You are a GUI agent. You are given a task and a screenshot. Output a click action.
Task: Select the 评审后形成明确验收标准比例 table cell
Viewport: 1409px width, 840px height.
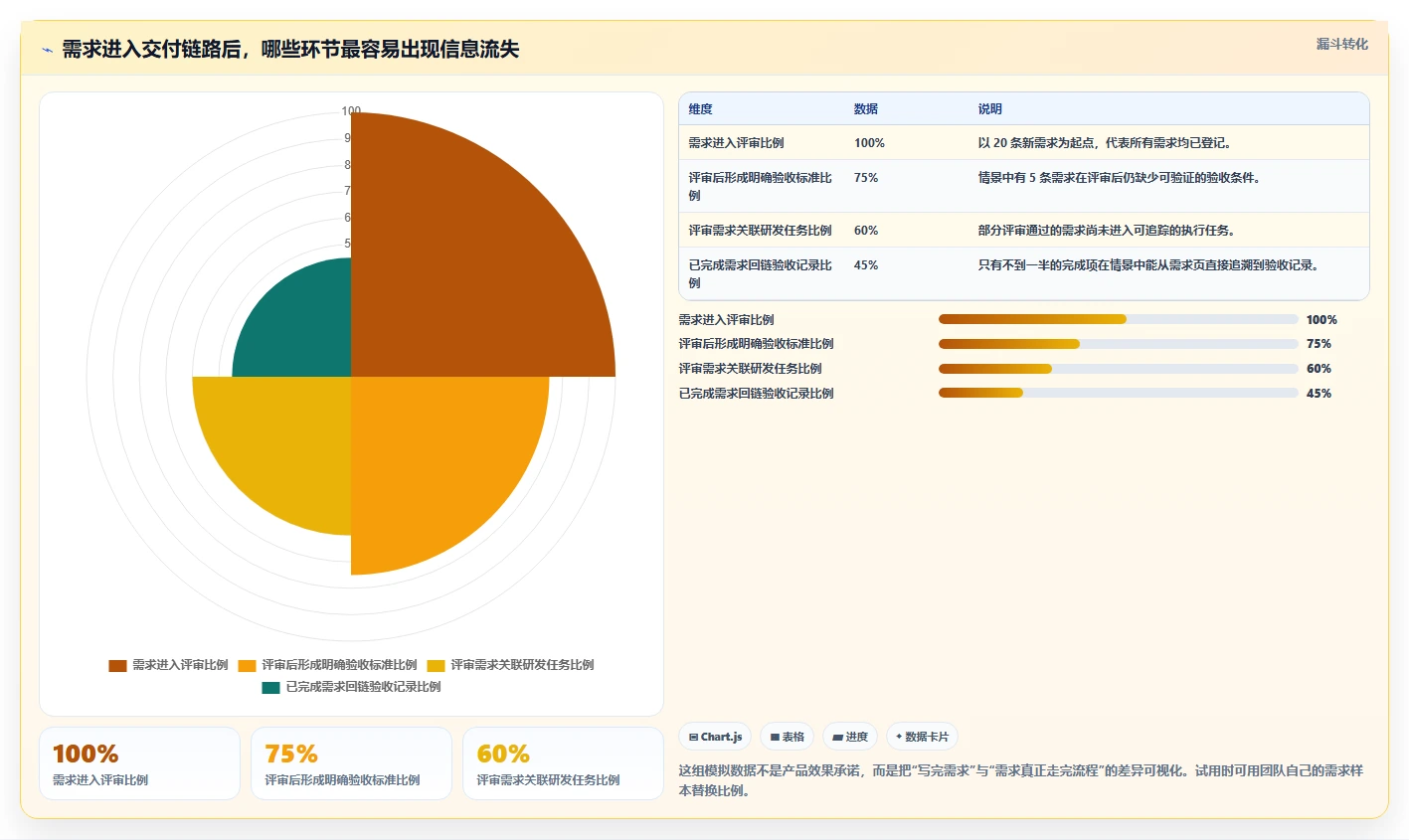(x=761, y=187)
